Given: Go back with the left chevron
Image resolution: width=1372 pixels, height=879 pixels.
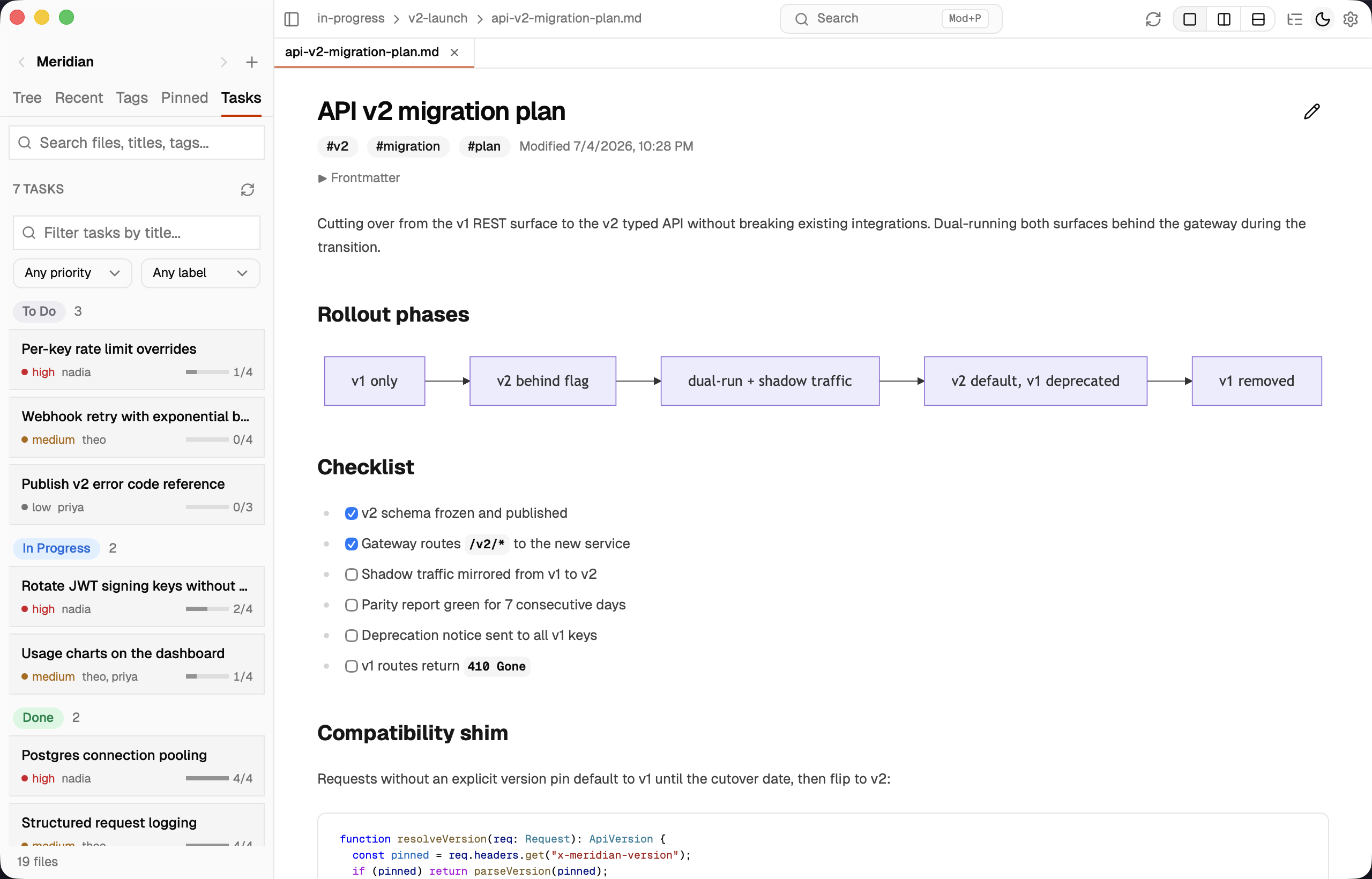Looking at the screenshot, I should [21, 62].
